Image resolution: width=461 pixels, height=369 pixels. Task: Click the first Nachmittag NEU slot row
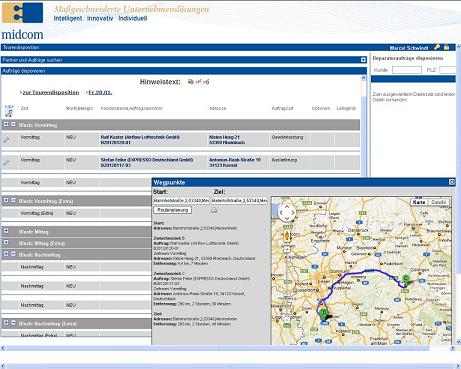(x=76, y=267)
